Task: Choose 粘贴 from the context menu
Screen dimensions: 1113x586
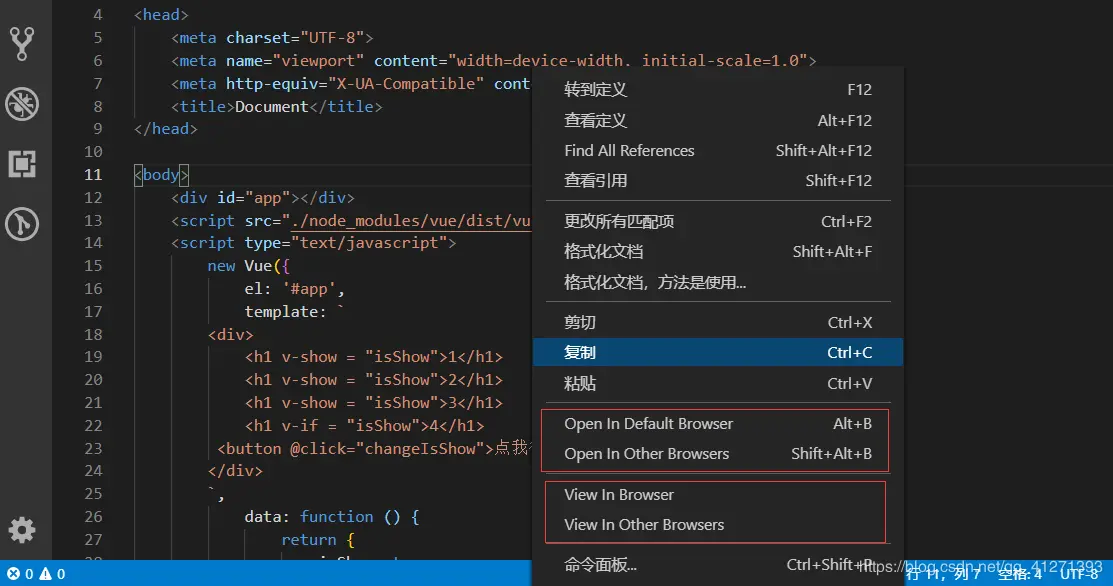Action: [718, 383]
